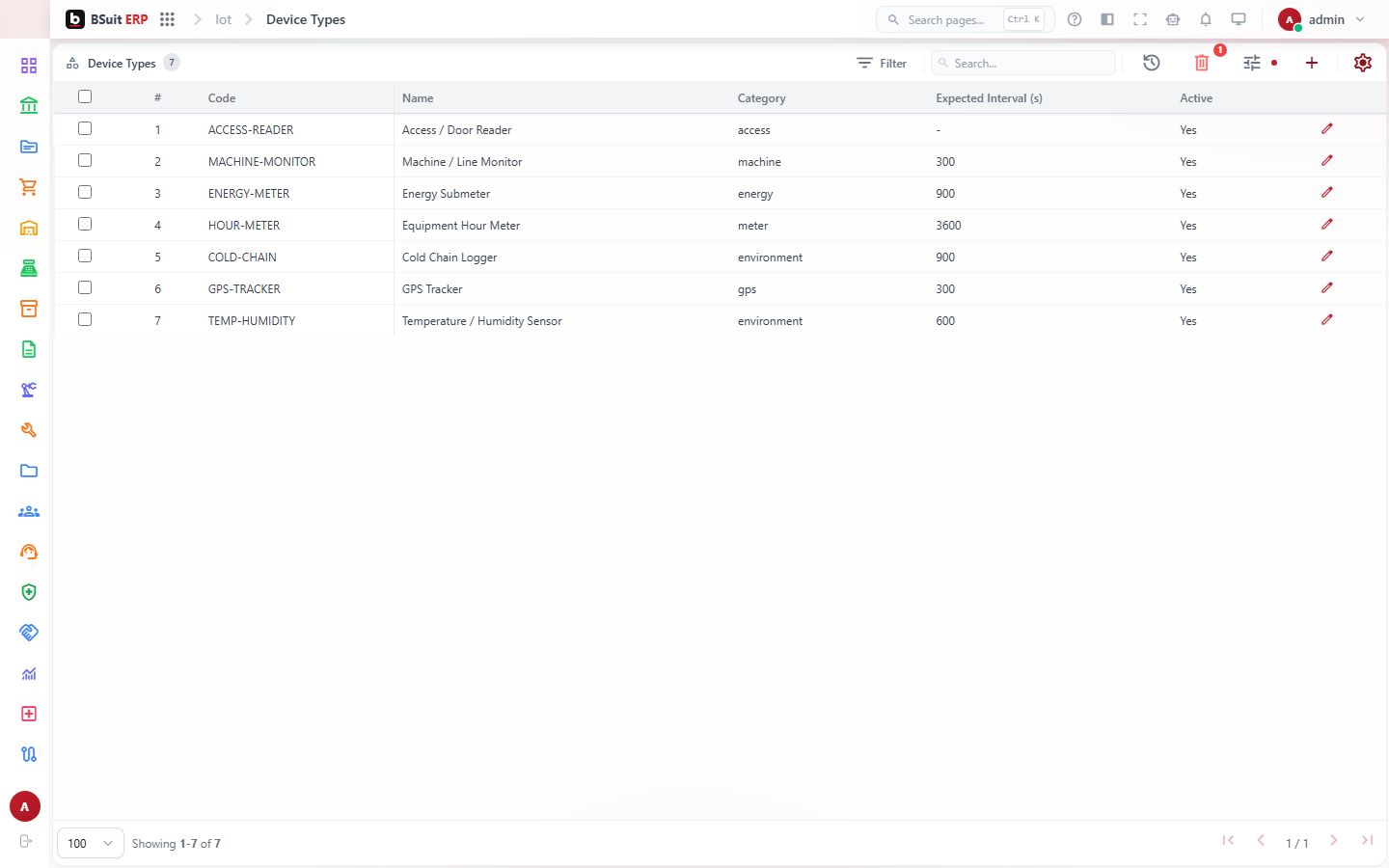Check the HOUR-METER row checkbox
Image resolution: width=1389 pixels, height=868 pixels.
coord(85,224)
